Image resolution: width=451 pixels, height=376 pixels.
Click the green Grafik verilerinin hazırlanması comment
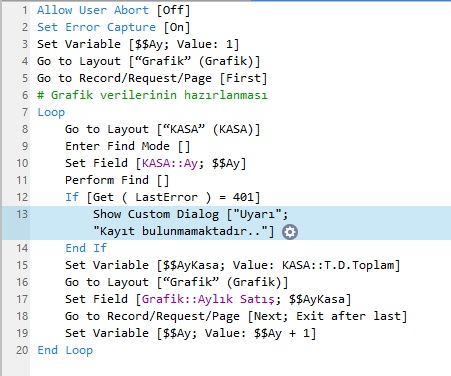152,95
